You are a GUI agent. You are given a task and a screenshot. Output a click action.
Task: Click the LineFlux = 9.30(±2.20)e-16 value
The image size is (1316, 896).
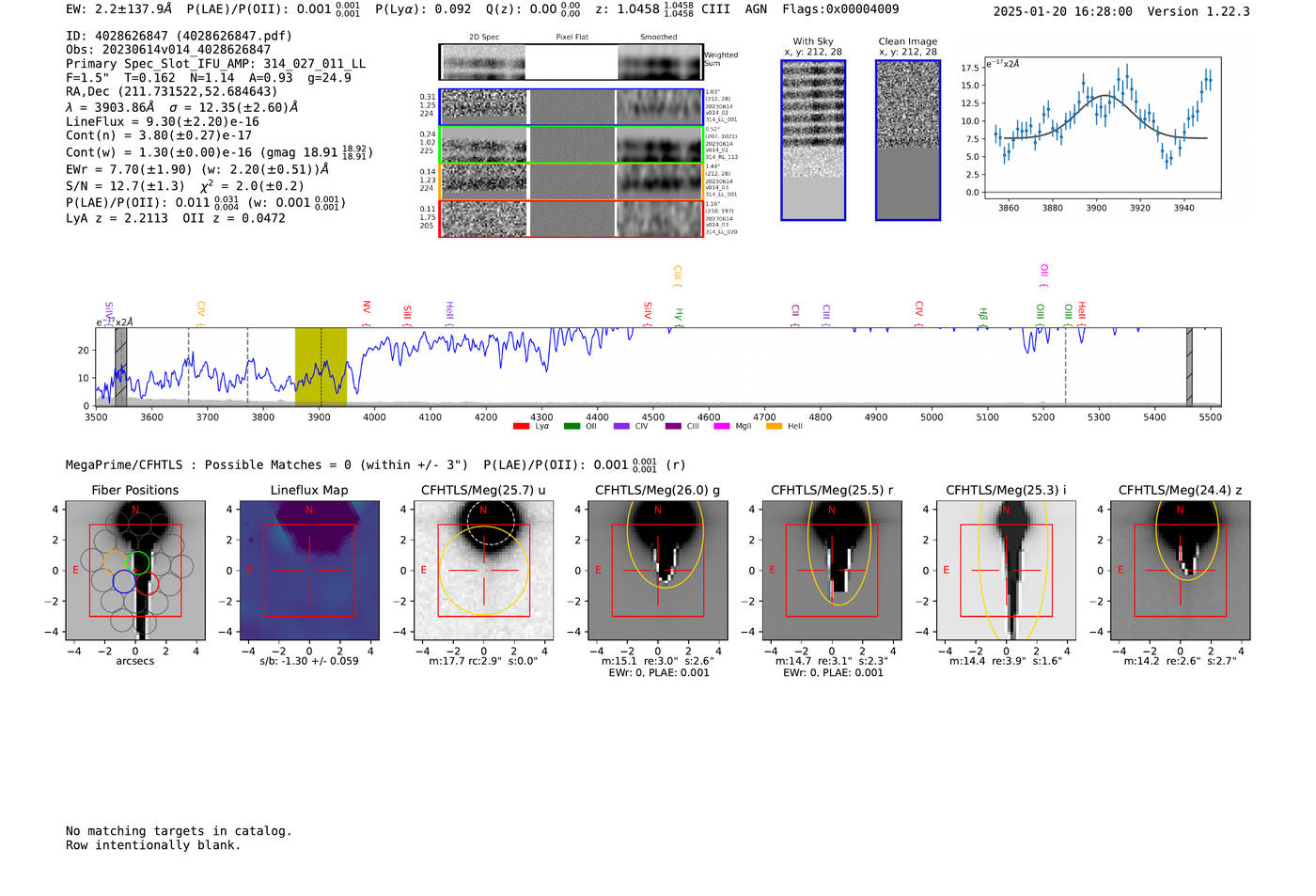point(163,121)
